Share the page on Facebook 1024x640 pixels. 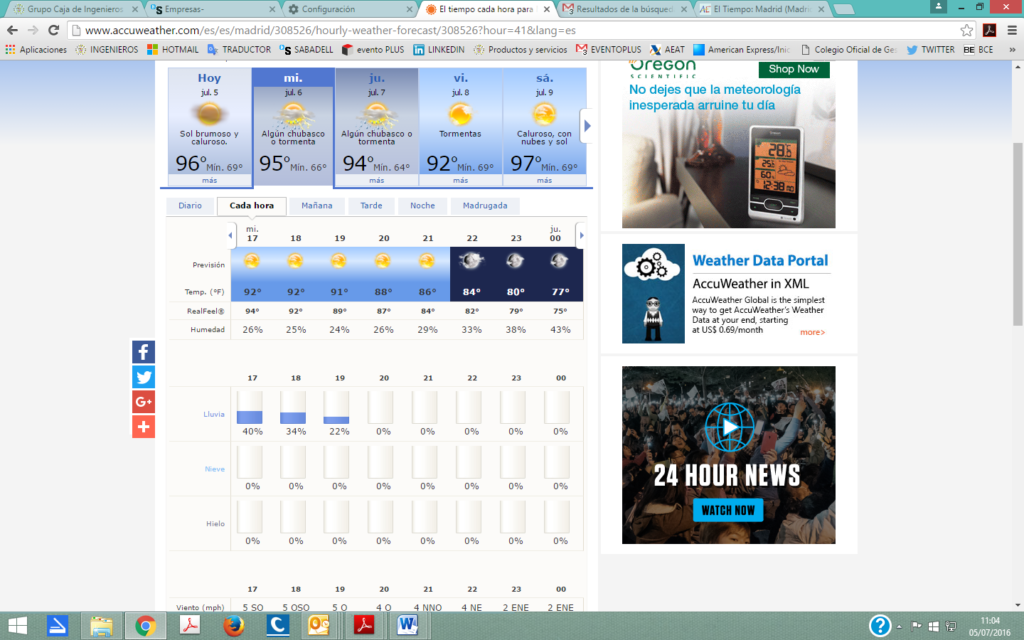click(x=143, y=352)
